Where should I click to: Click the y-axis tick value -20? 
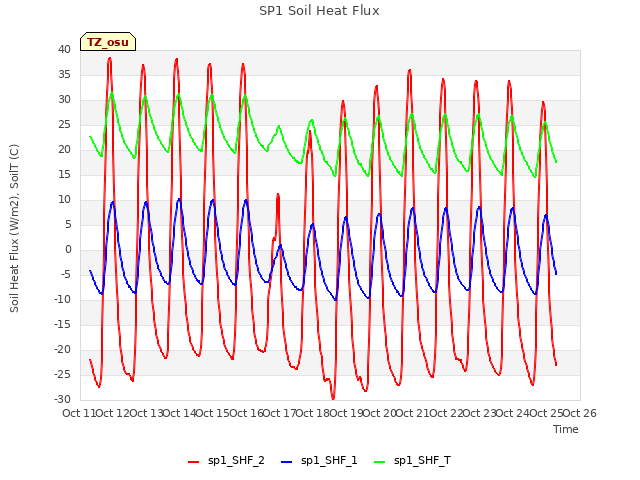coord(63,350)
